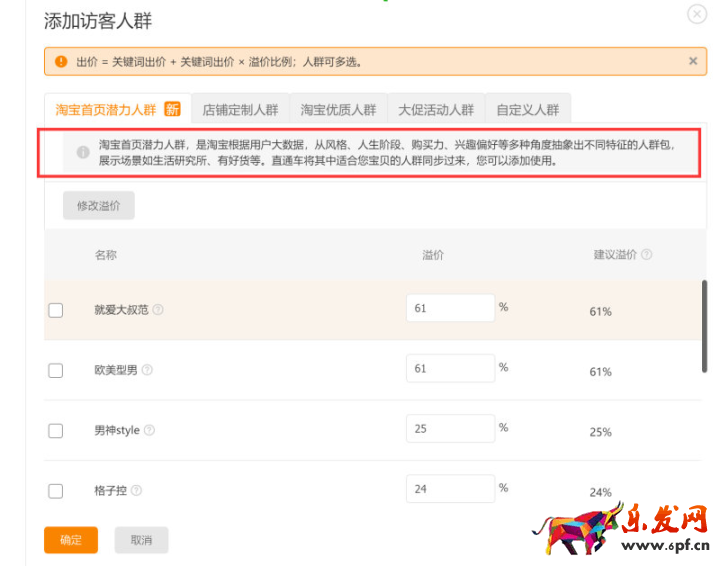
Task: Click the 取消 button
Action: [x=140, y=540]
